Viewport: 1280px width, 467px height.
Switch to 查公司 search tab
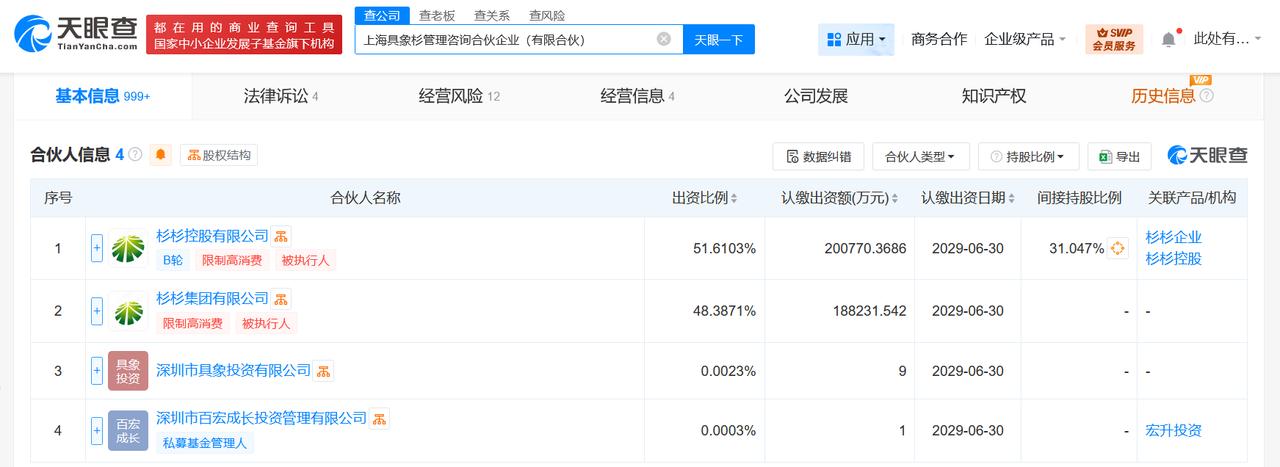[381, 16]
